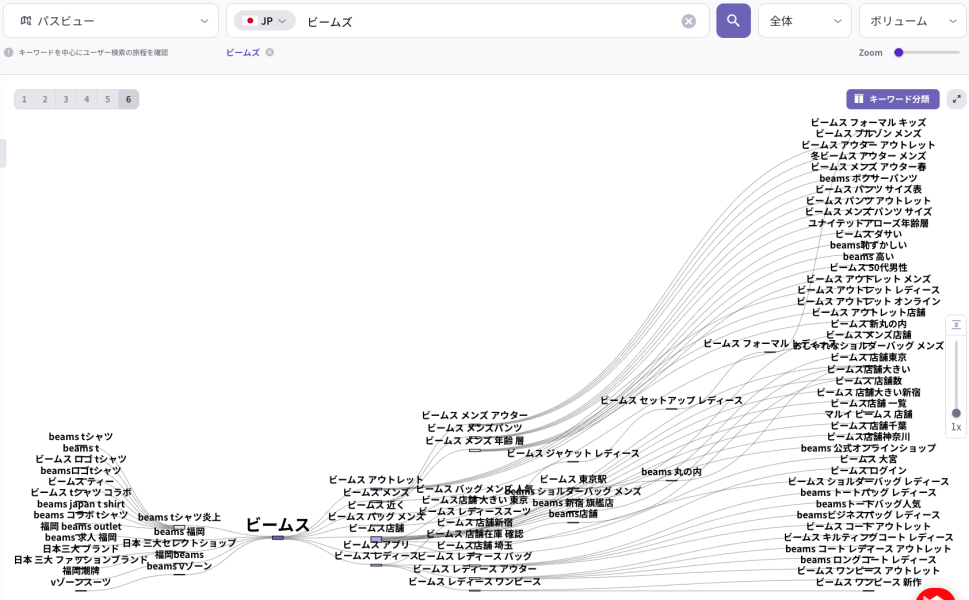Open the パスビュー view dropdown

tap(111, 21)
